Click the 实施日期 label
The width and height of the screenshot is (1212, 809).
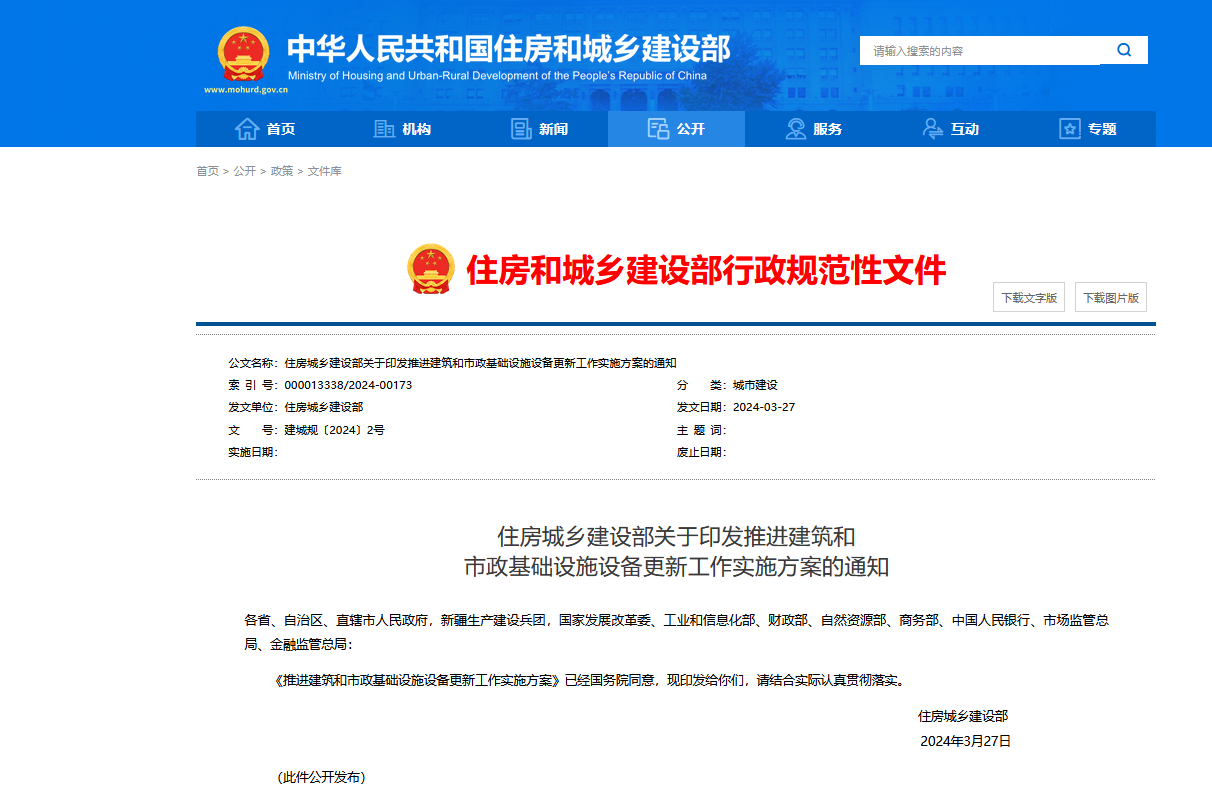coord(253,452)
